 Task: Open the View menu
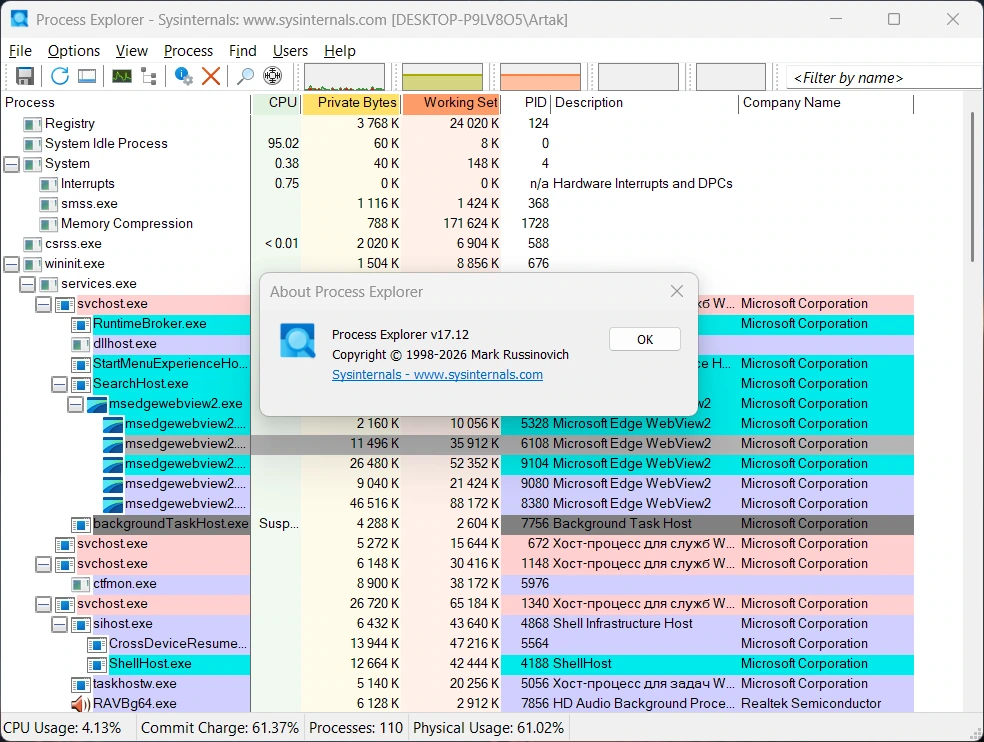coord(132,51)
